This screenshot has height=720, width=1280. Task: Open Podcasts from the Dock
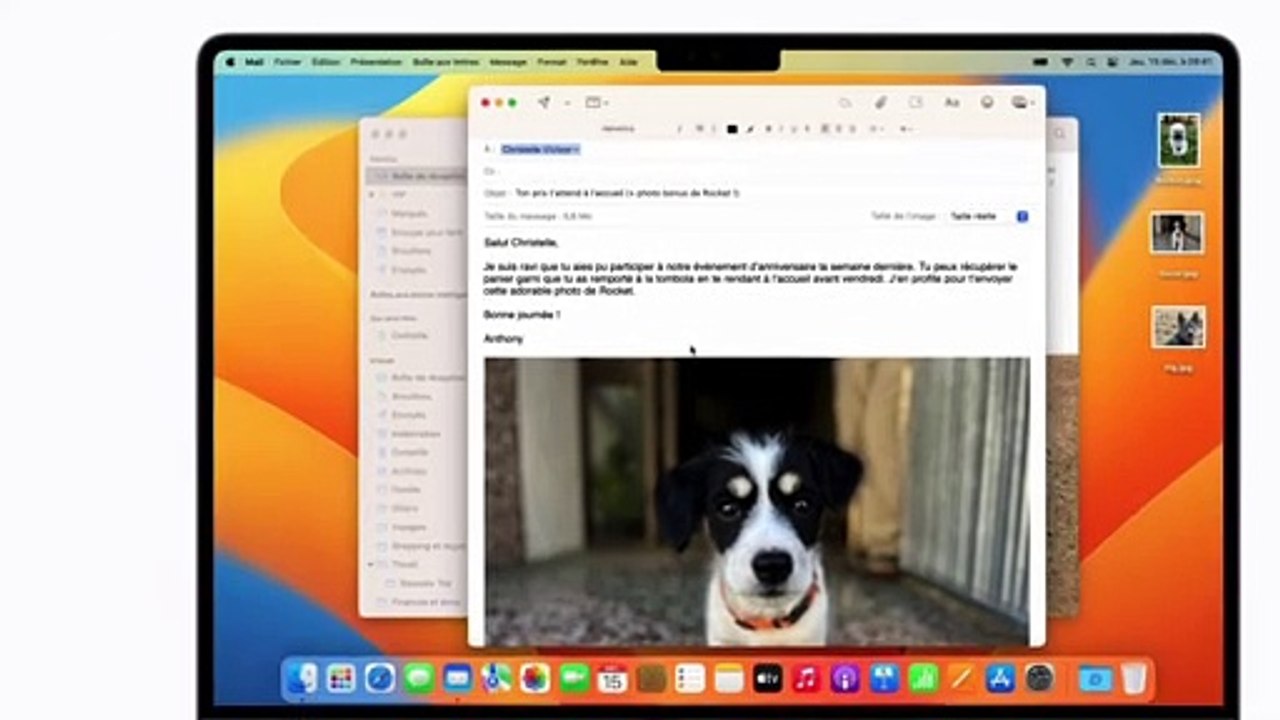(845, 678)
